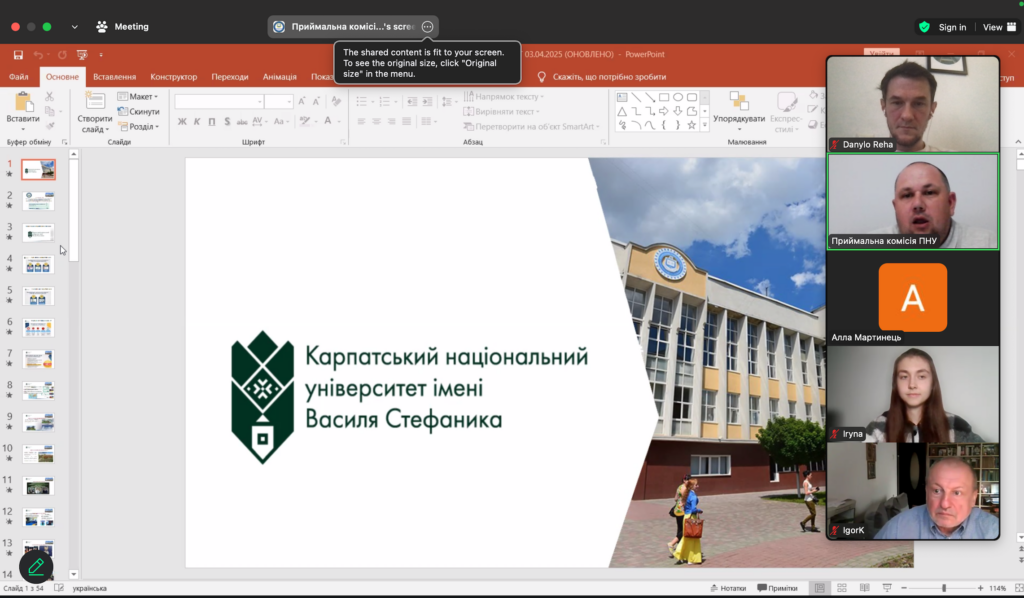Toggle center text alignment
The image size is (1024, 598).
click(x=376, y=121)
